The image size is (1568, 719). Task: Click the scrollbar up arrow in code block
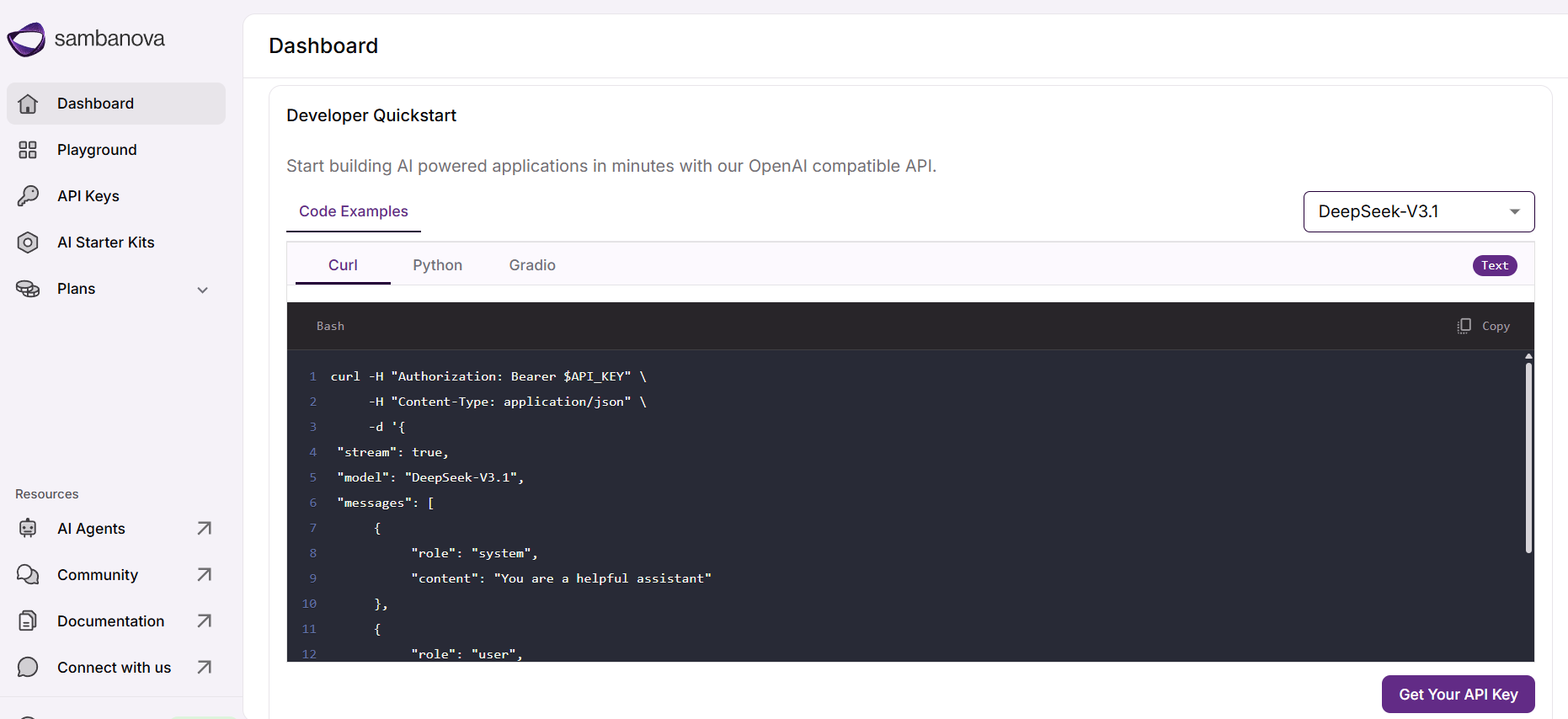click(1528, 357)
